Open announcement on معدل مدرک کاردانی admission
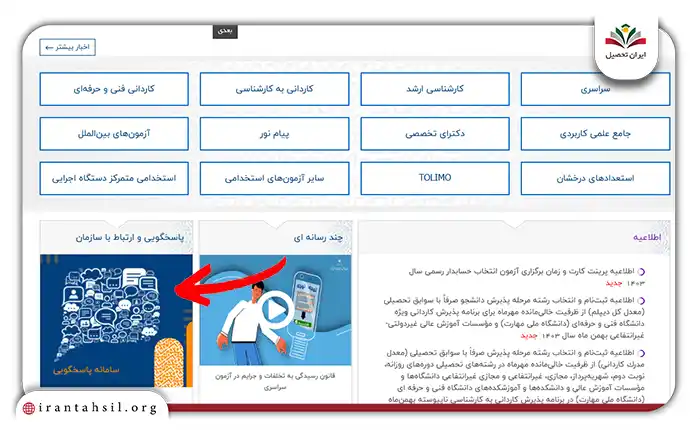 coord(513,376)
